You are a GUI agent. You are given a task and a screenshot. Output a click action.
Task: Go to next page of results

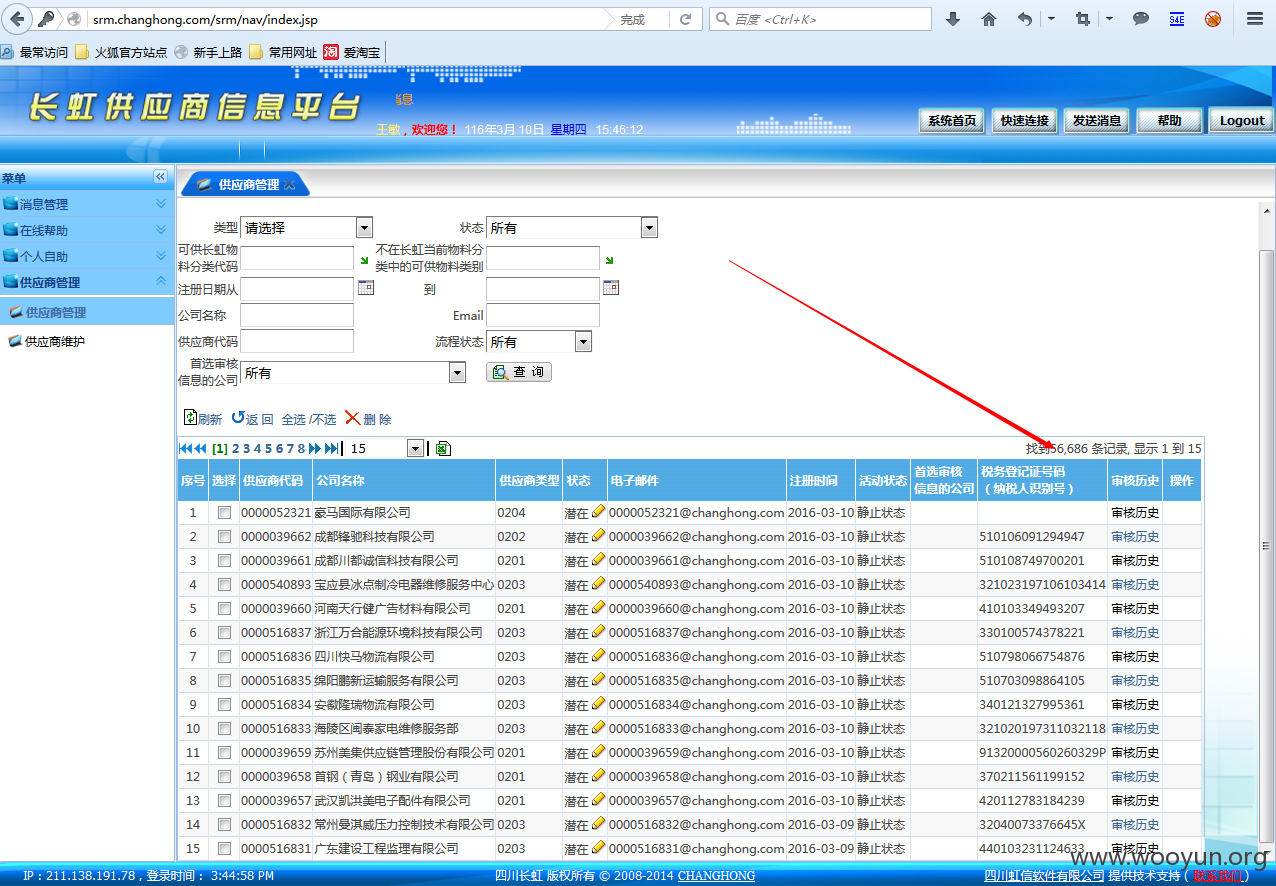click(315, 449)
